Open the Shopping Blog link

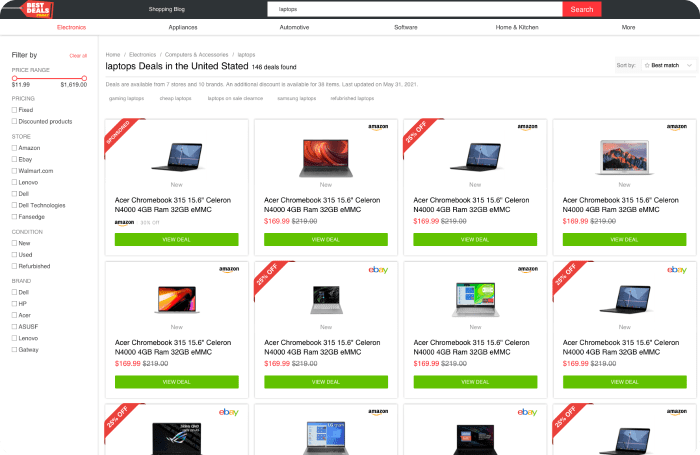[167, 9]
